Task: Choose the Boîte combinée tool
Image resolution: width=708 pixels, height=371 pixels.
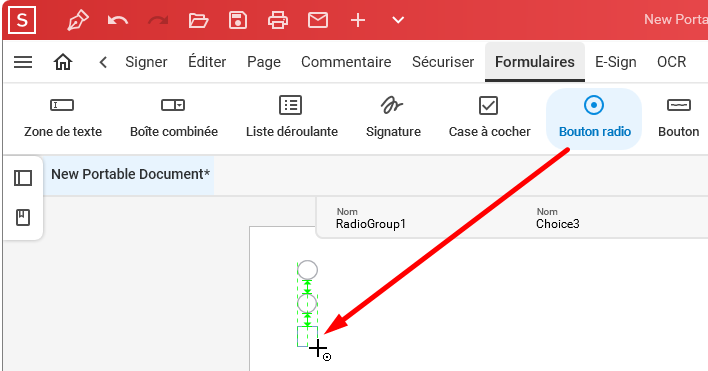Action: pyautogui.click(x=174, y=117)
